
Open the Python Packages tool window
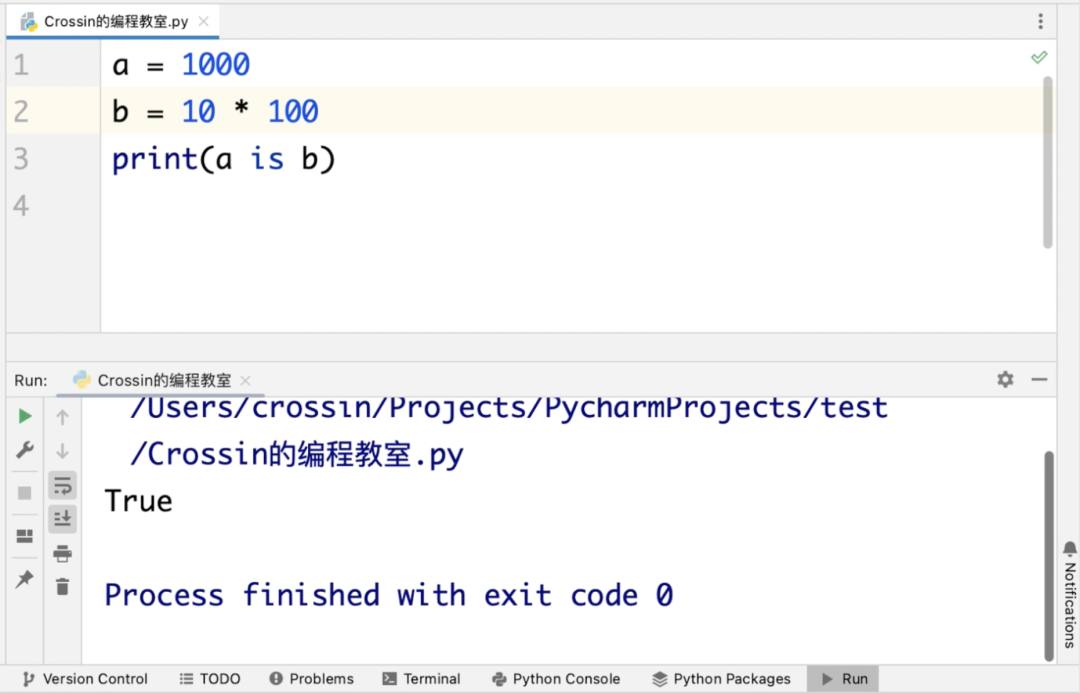coord(721,679)
